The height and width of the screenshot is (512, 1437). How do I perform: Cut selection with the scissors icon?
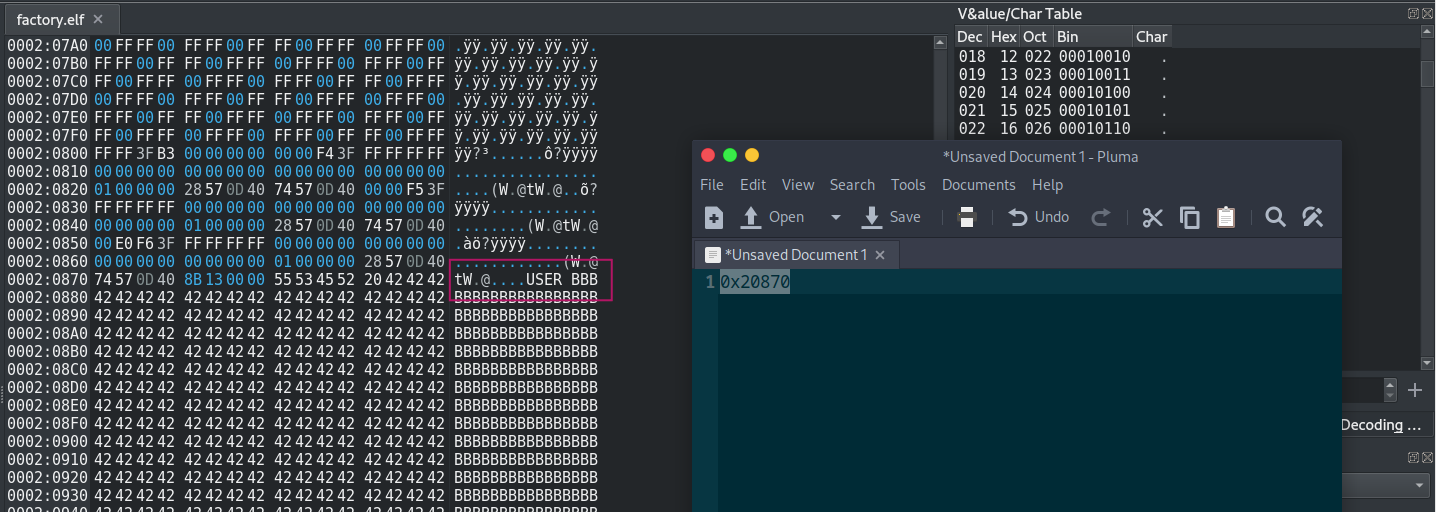tap(1153, 217)
